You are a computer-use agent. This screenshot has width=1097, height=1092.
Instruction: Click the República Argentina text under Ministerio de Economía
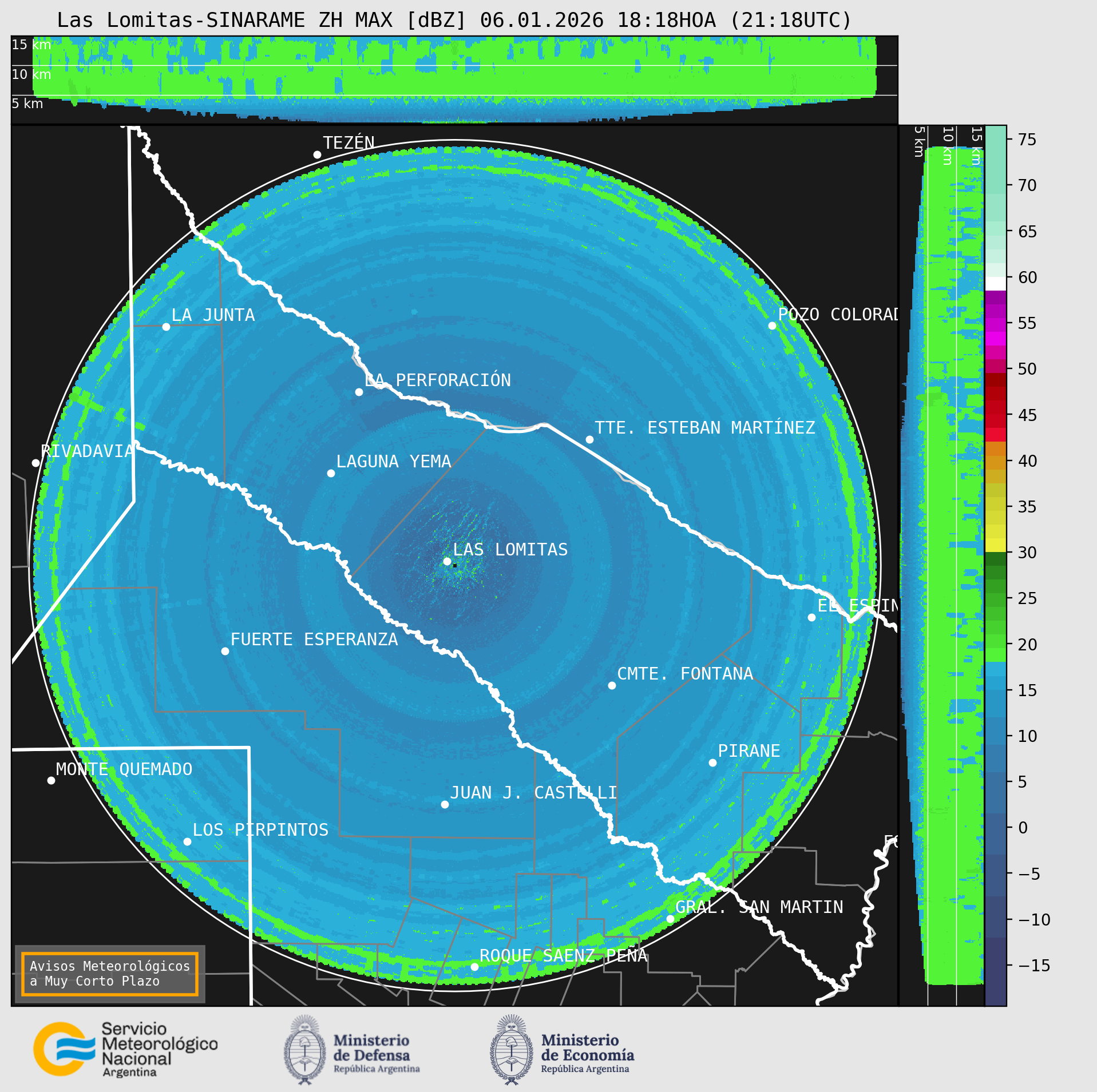coord(585,1069)
